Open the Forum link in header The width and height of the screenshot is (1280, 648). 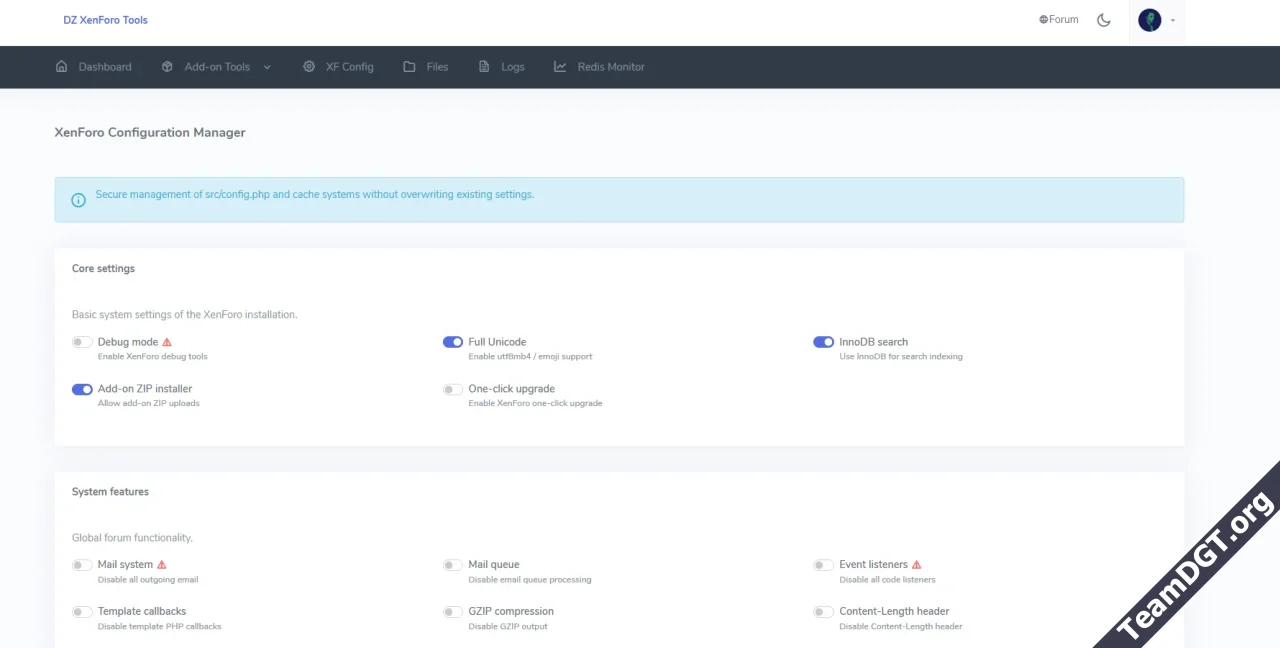pyautogui.click(x=1059, y=20)
